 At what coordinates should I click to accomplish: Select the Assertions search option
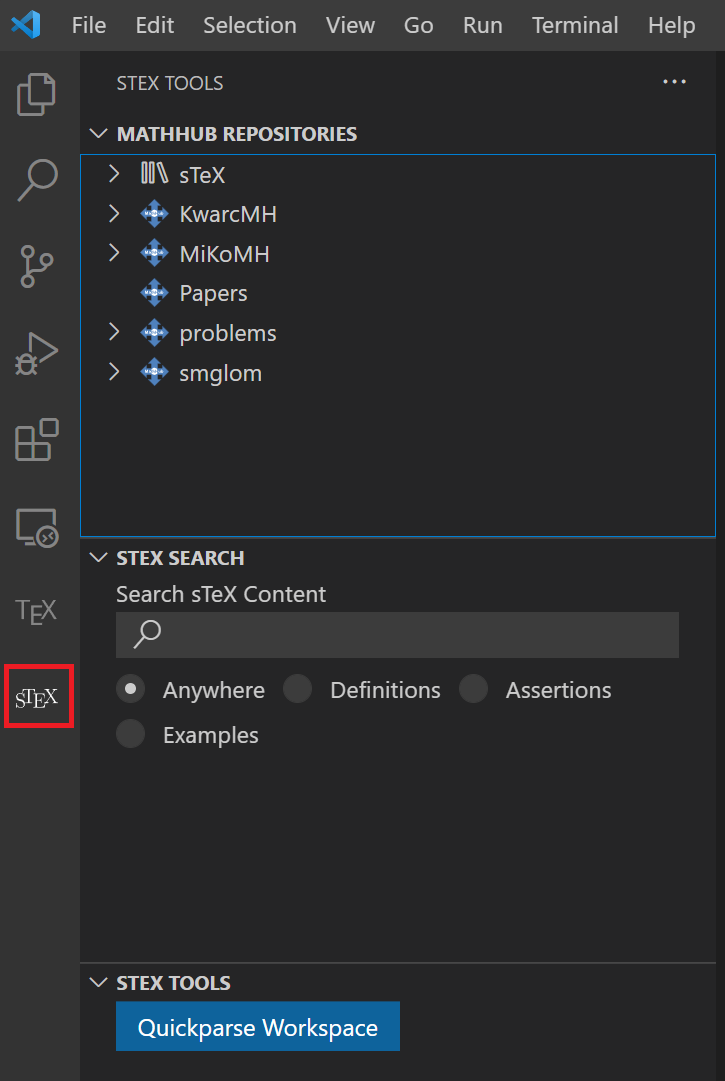pos(474,689)
